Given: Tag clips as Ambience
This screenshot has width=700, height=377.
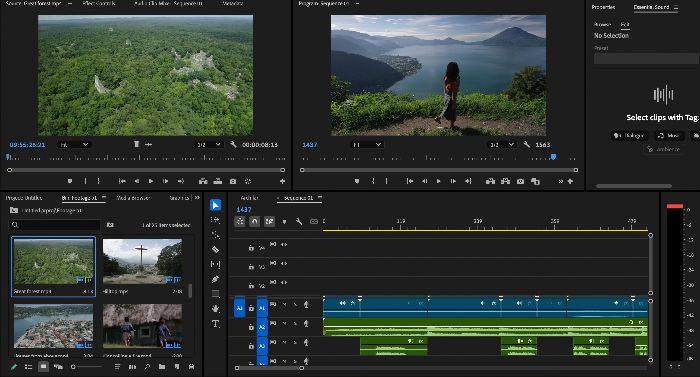Looking at the screenshot, I should click(x=663, y=149).
